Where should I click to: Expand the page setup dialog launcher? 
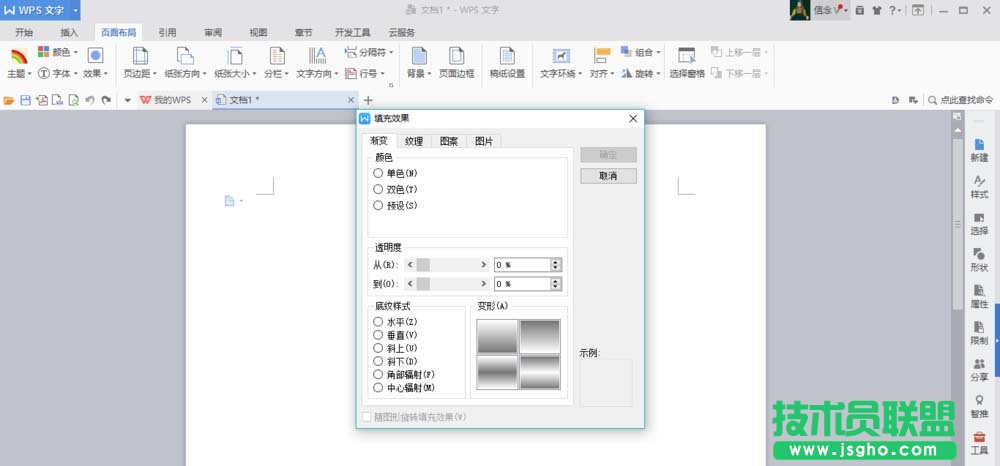pos(391,85)
